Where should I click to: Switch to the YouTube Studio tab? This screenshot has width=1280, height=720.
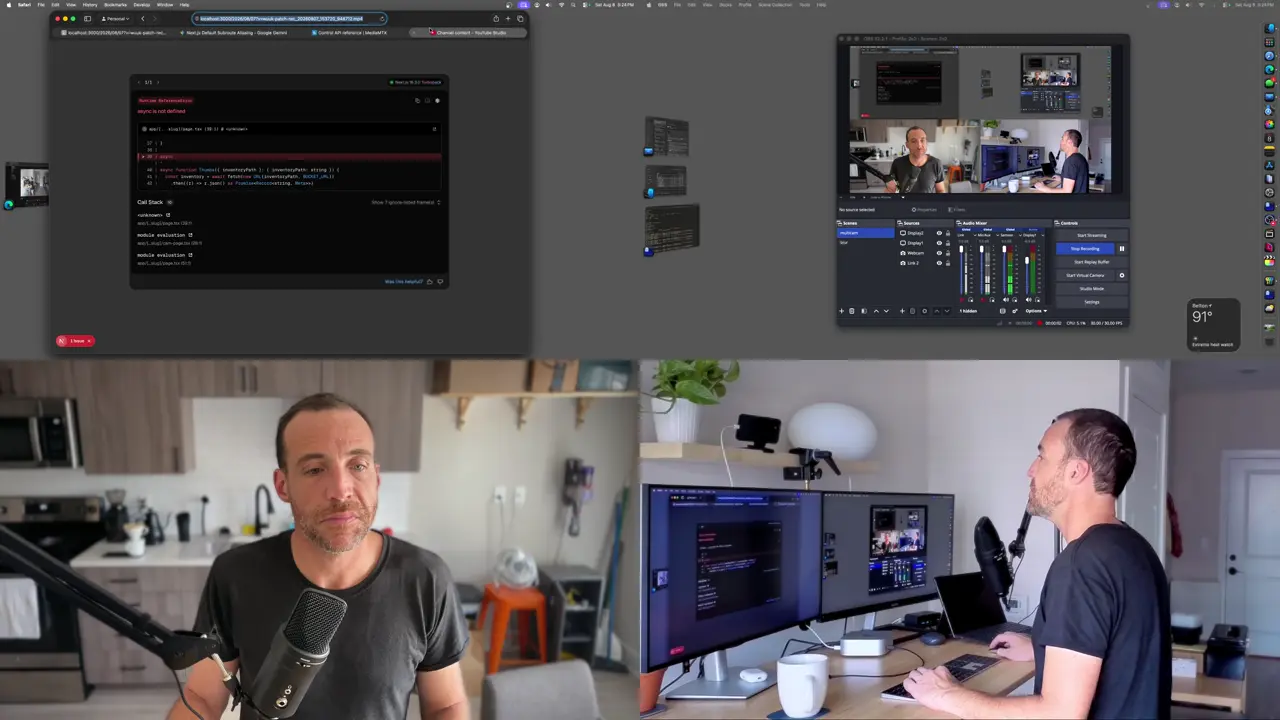(x=469, y=32)
